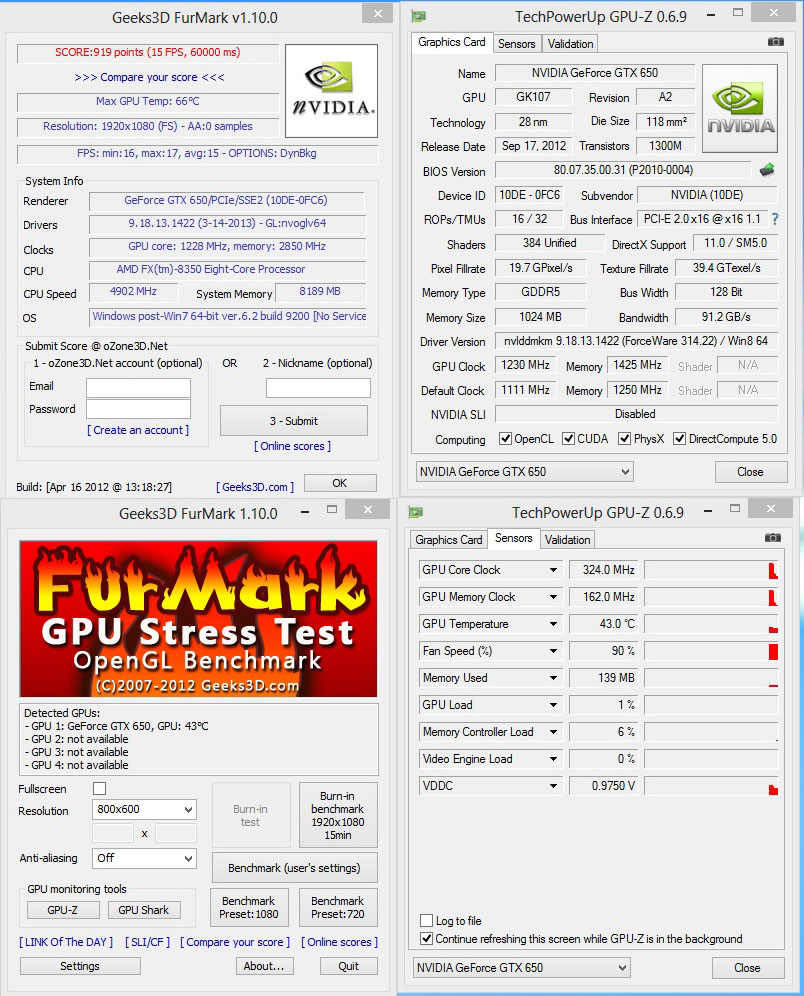Toggle the PhysX checkbox
The height and width of the screenshot is (996, 804).
624,439
